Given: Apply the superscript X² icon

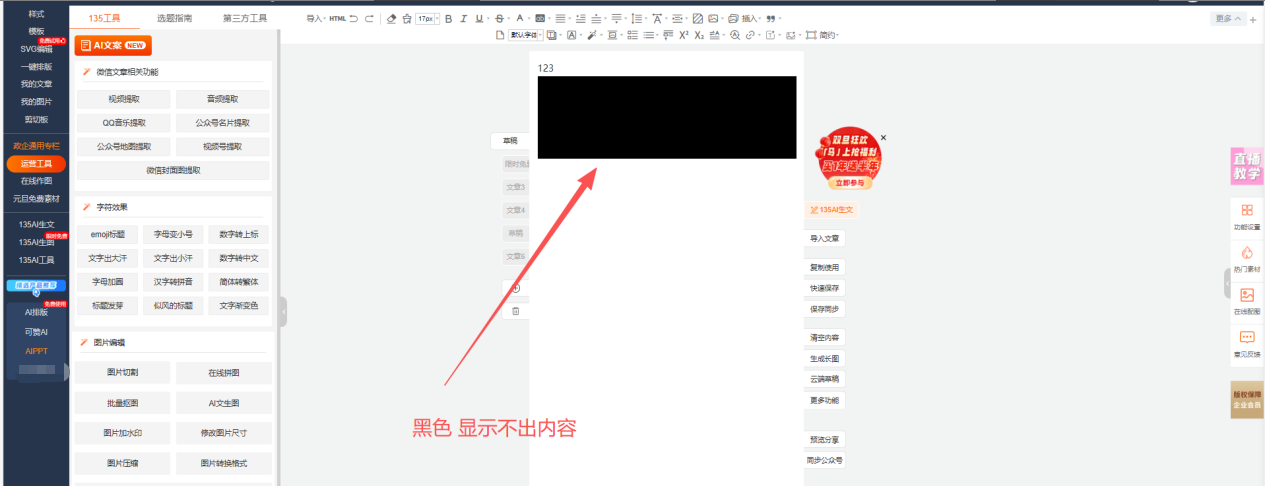Looking at the screenshot, I should 683,35.
